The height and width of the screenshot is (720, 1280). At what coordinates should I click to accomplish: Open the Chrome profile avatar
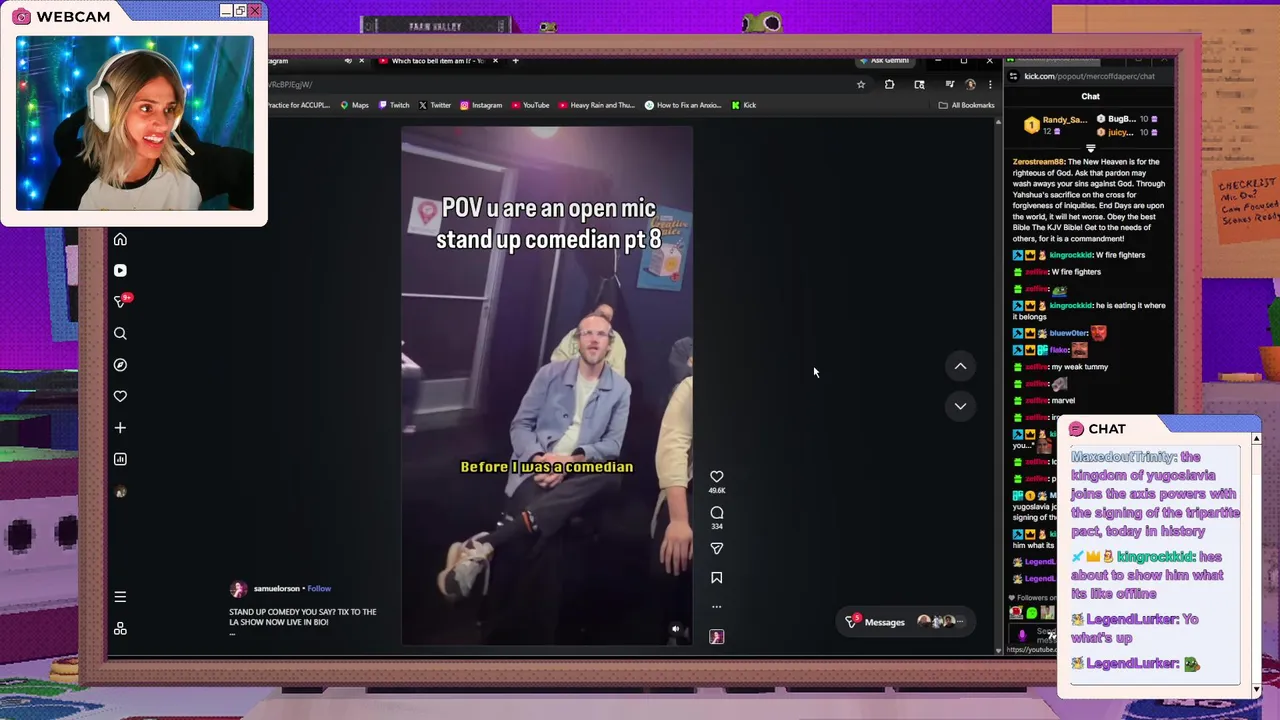[969, 85]
